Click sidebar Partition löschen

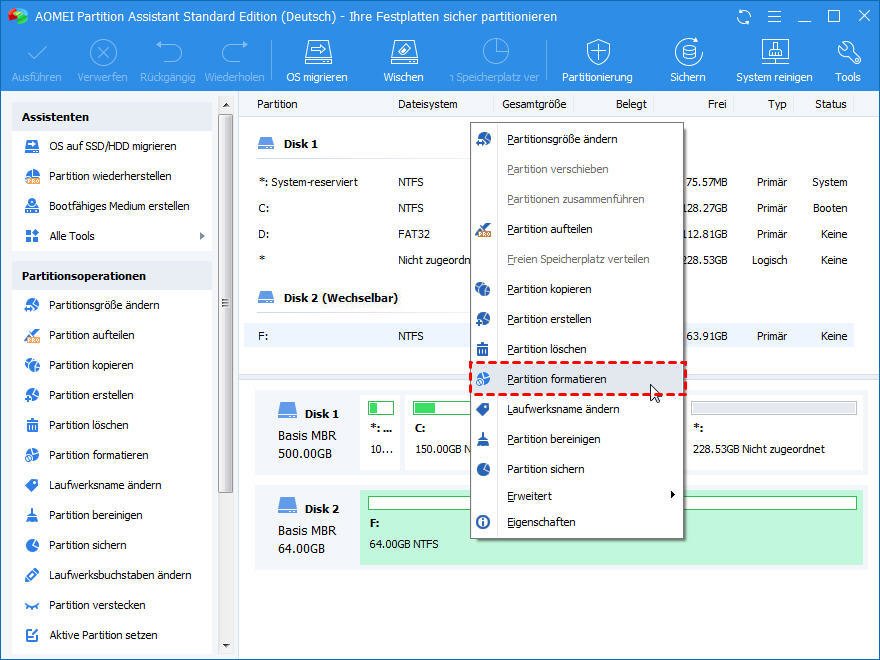tap(89, 425)
